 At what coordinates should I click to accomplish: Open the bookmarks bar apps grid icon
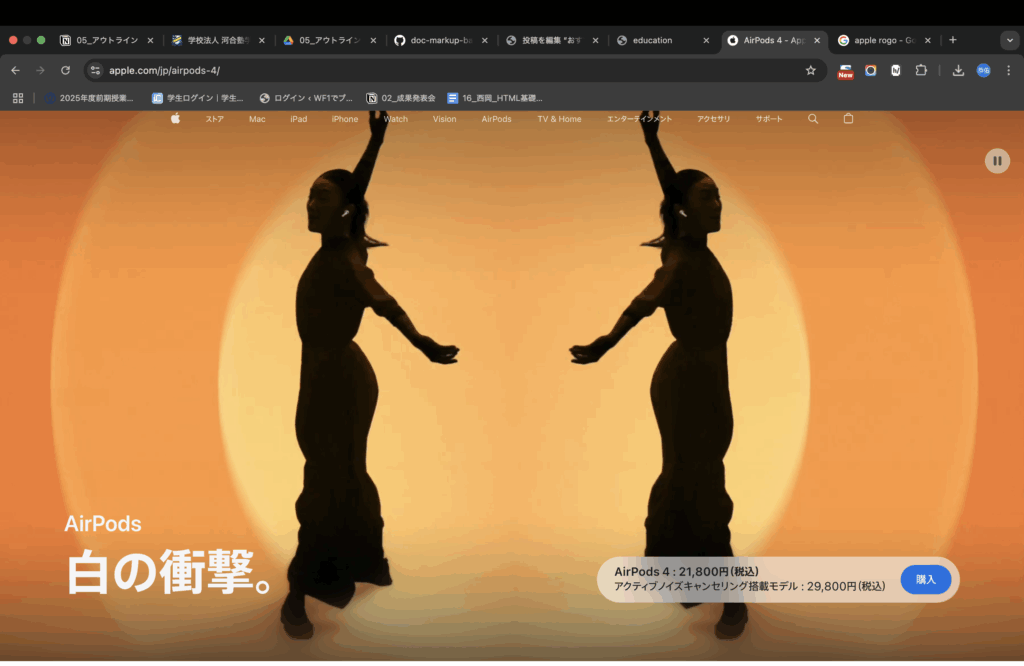17,98
